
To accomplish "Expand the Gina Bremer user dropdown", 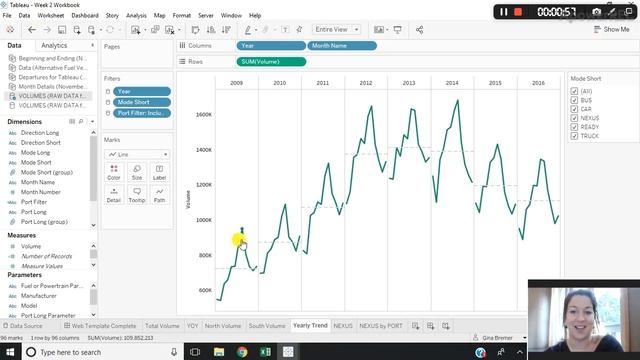I will click(x=524, y=338).
